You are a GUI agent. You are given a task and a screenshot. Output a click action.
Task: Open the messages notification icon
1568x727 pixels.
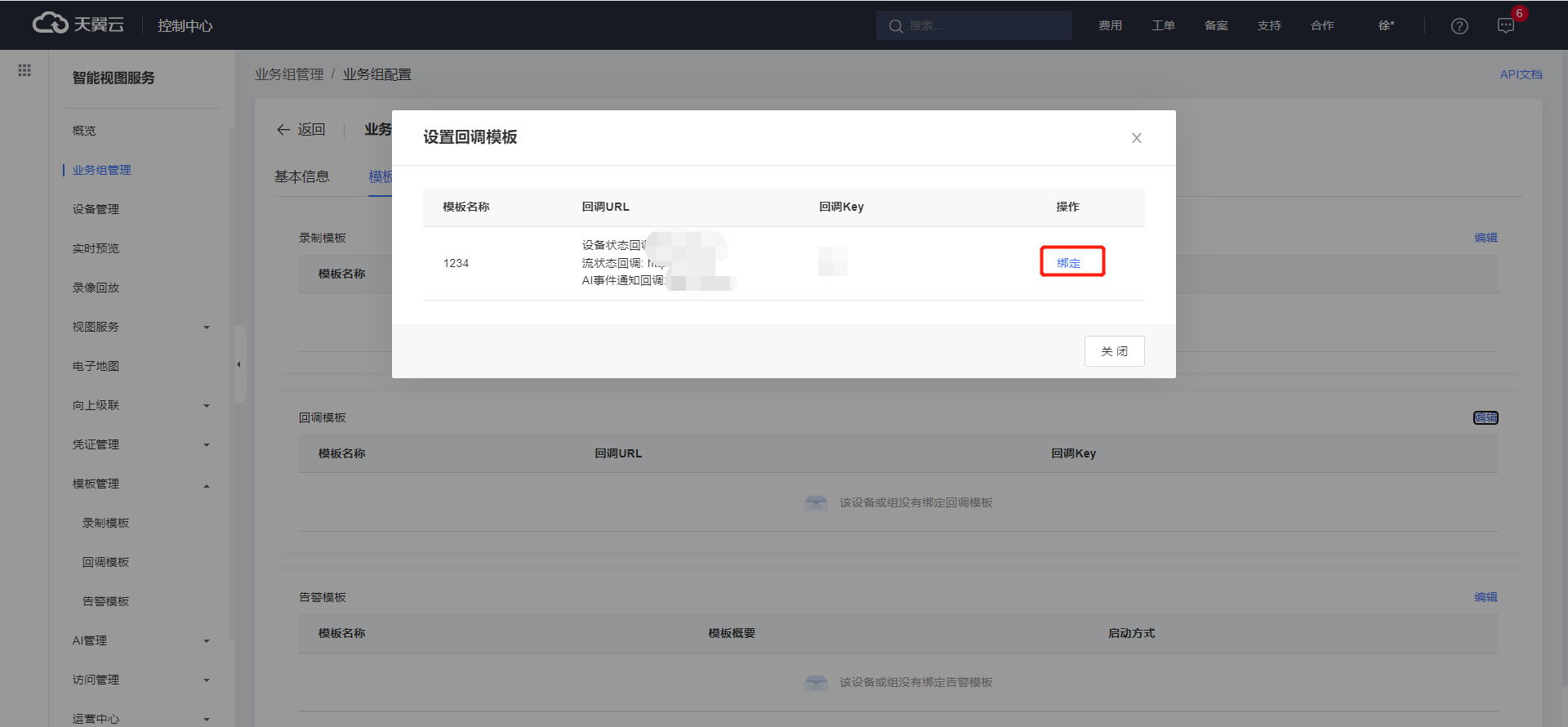(x=1506, y=26)
